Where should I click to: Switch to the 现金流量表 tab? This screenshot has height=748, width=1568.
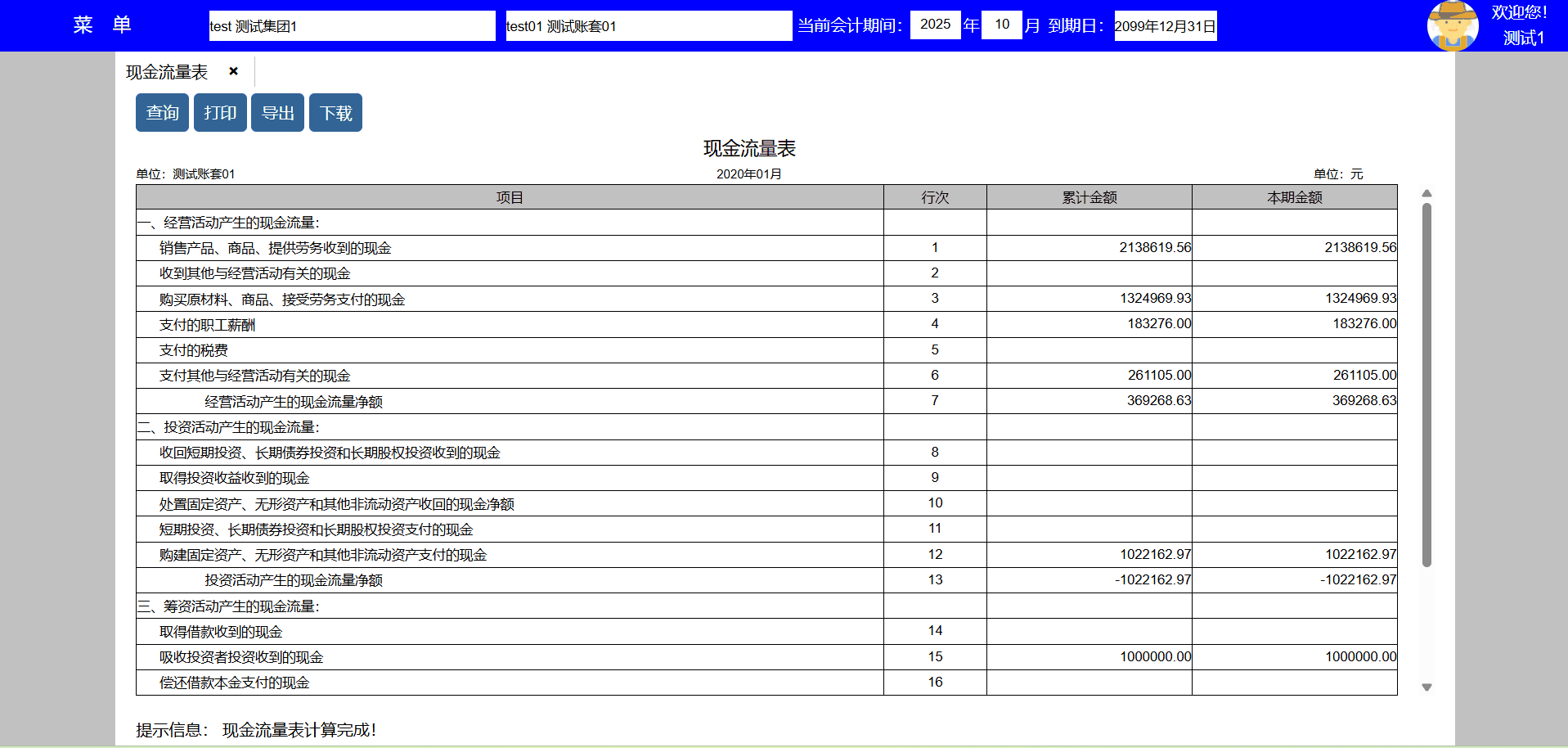click(167, 72)
